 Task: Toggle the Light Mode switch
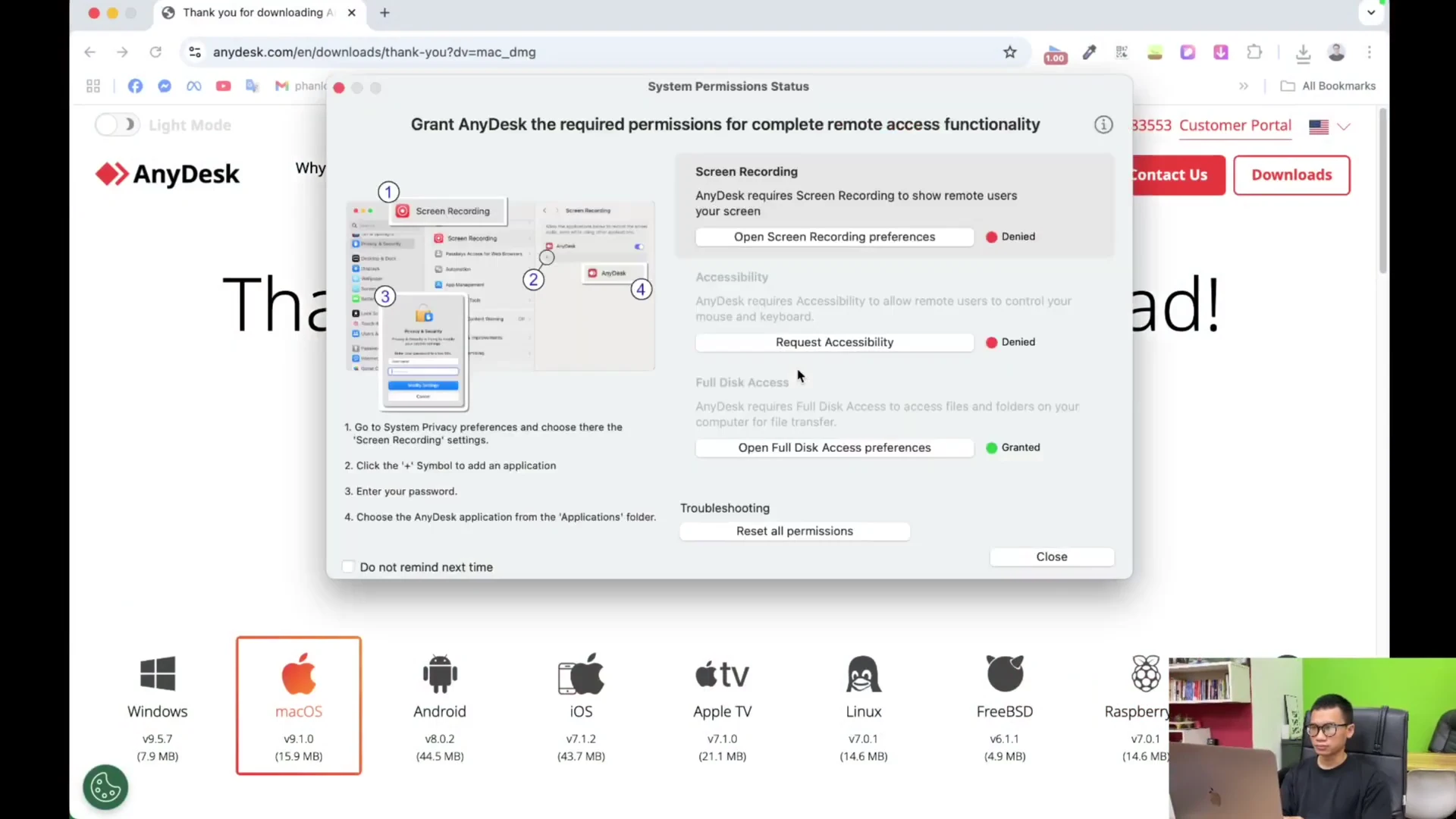click(117, 125)
